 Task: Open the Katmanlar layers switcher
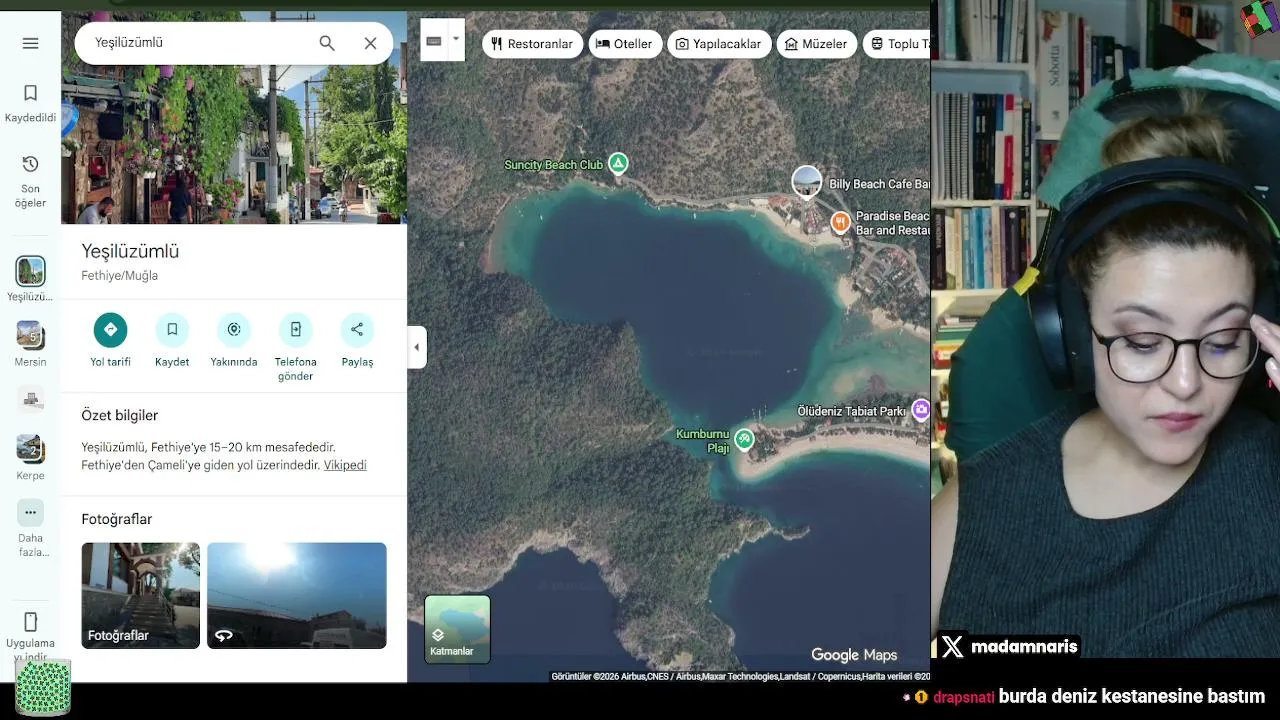457,629
